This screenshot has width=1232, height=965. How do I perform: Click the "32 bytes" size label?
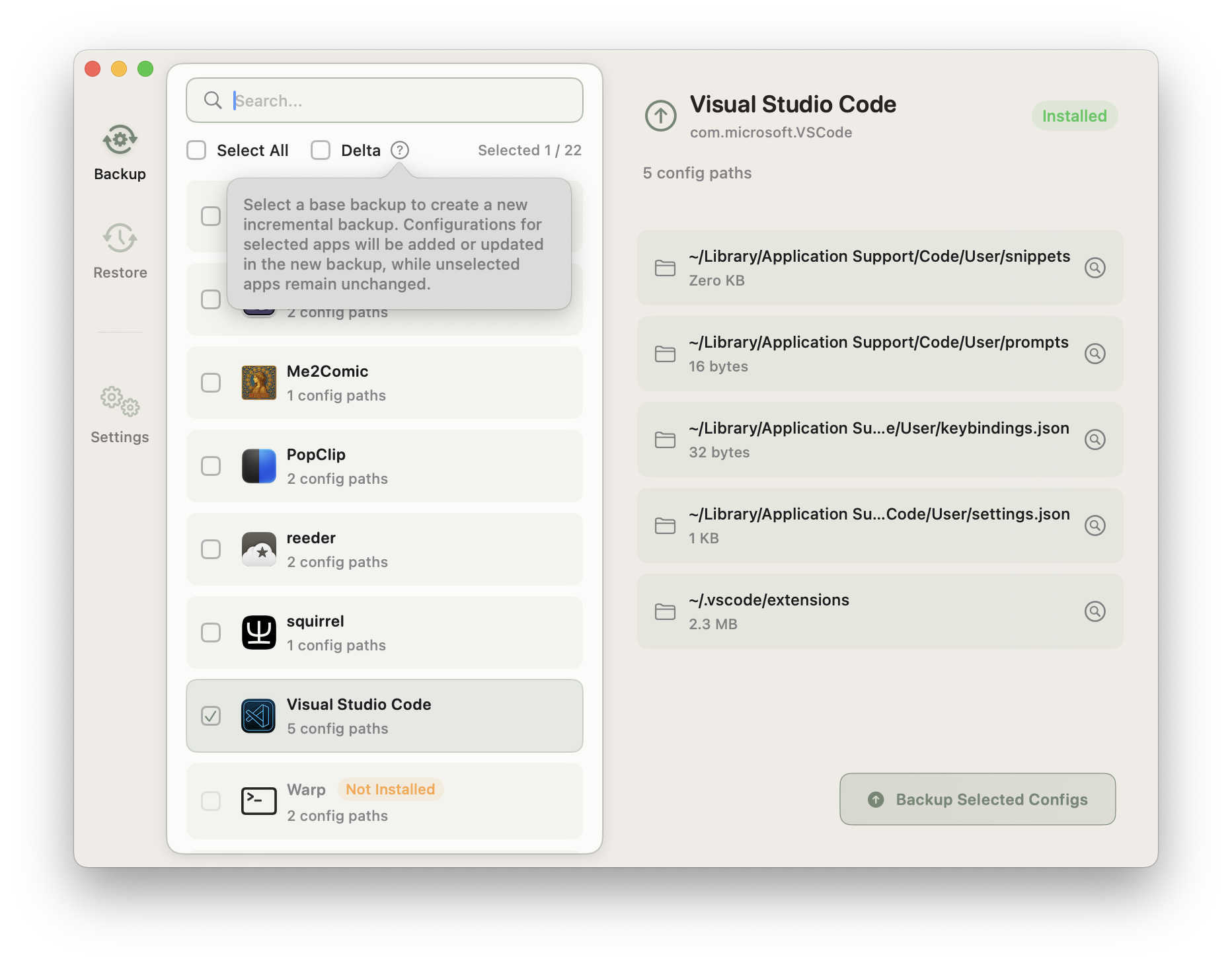tap(720, 452)
